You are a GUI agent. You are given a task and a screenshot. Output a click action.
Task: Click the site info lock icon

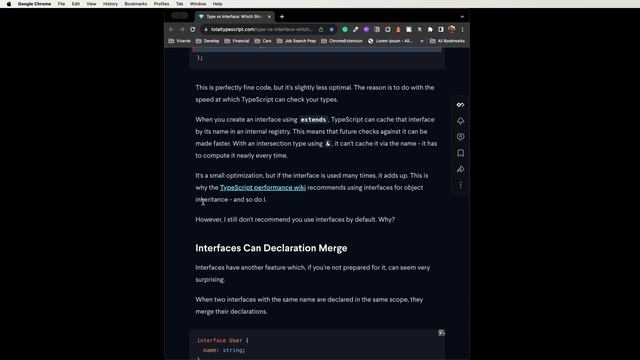(x=206, y=29)
